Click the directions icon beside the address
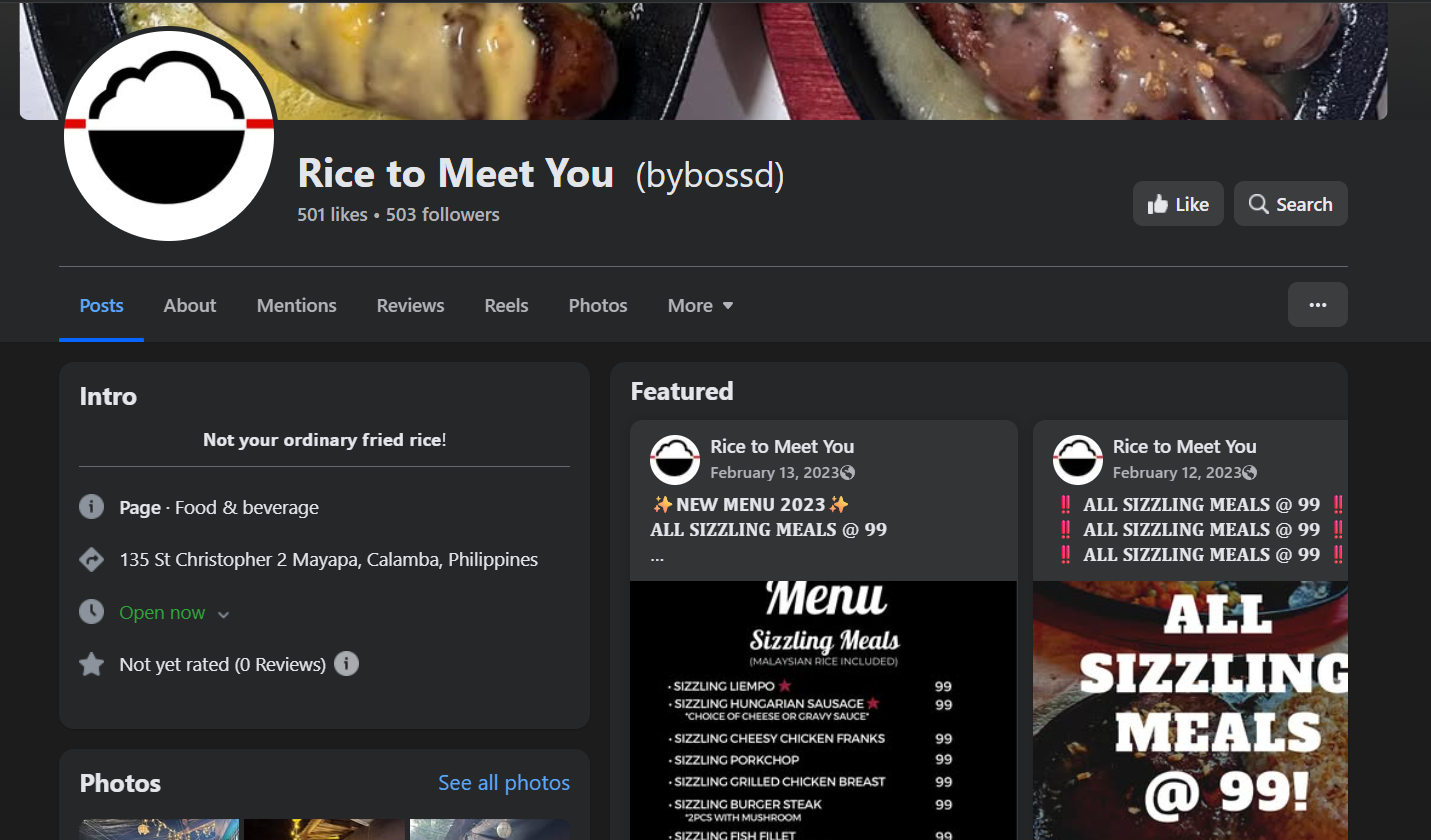This screenshot has width=1431, height=840. (91, 559)
